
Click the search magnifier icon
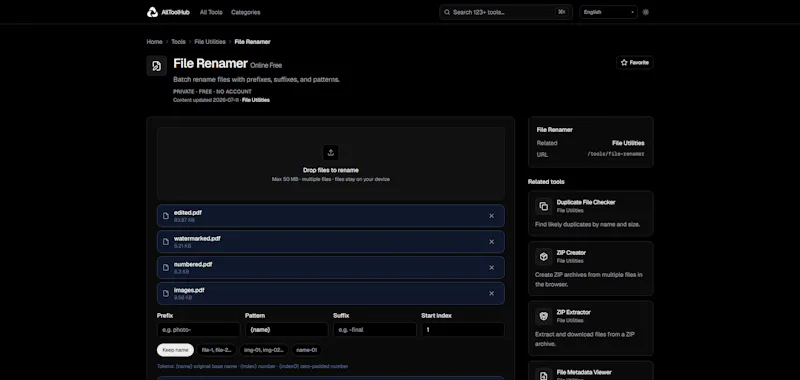tap(447, 12)
